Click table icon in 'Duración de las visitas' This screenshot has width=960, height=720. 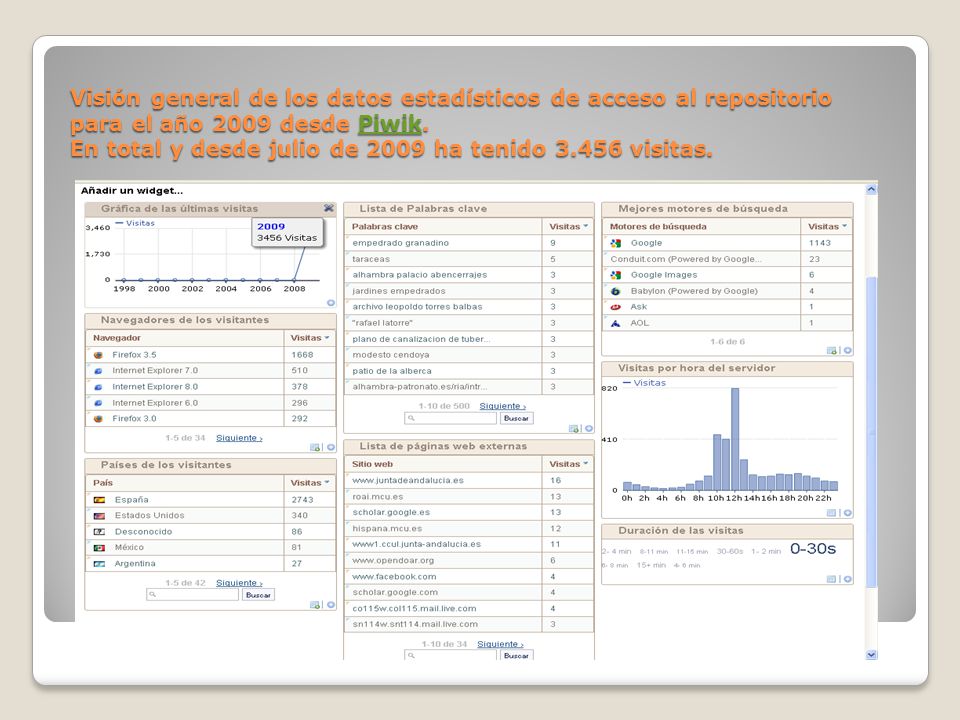(831, 579)
